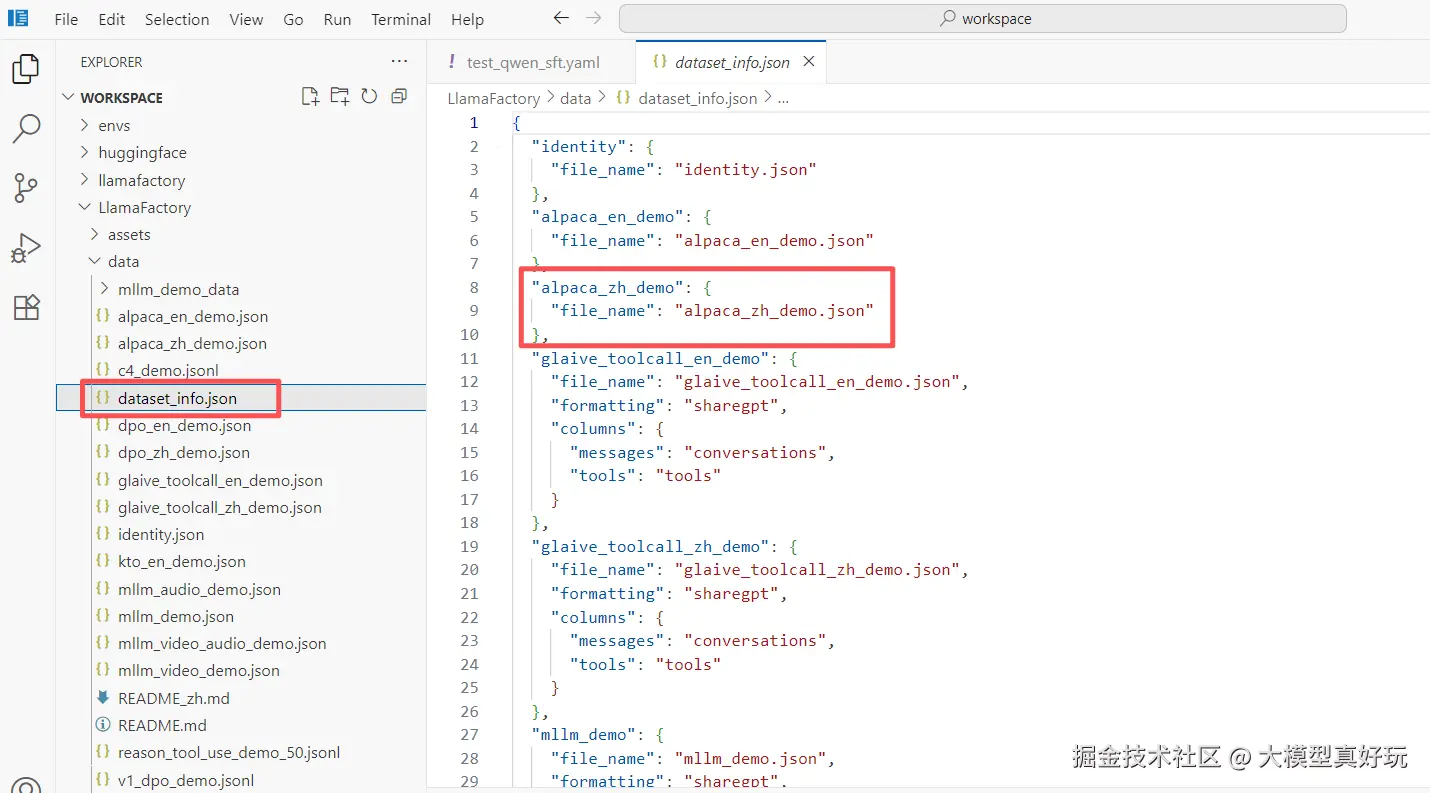Collapse the LlamaFactory folder

(144, 208)
